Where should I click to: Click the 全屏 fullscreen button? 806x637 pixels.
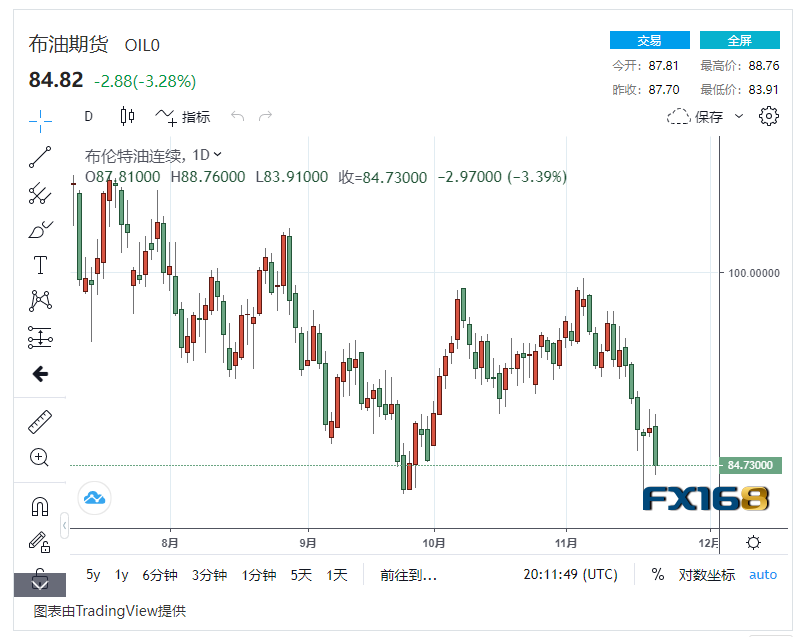(x=740, y=40)
